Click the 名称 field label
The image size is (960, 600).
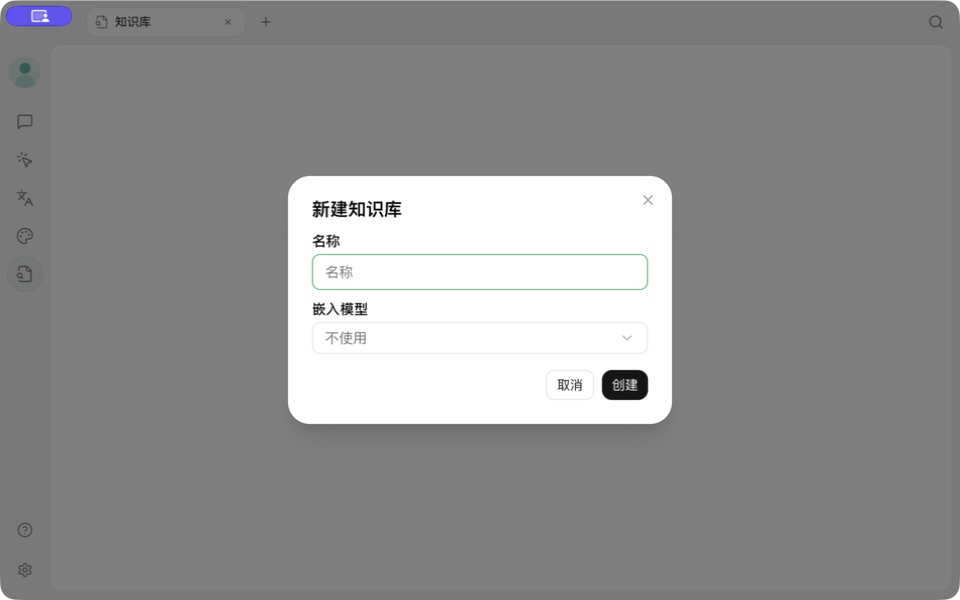(326, 241)
